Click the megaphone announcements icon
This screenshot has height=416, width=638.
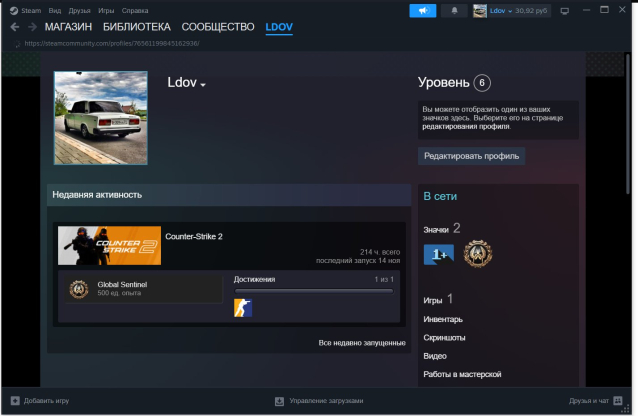422,10
